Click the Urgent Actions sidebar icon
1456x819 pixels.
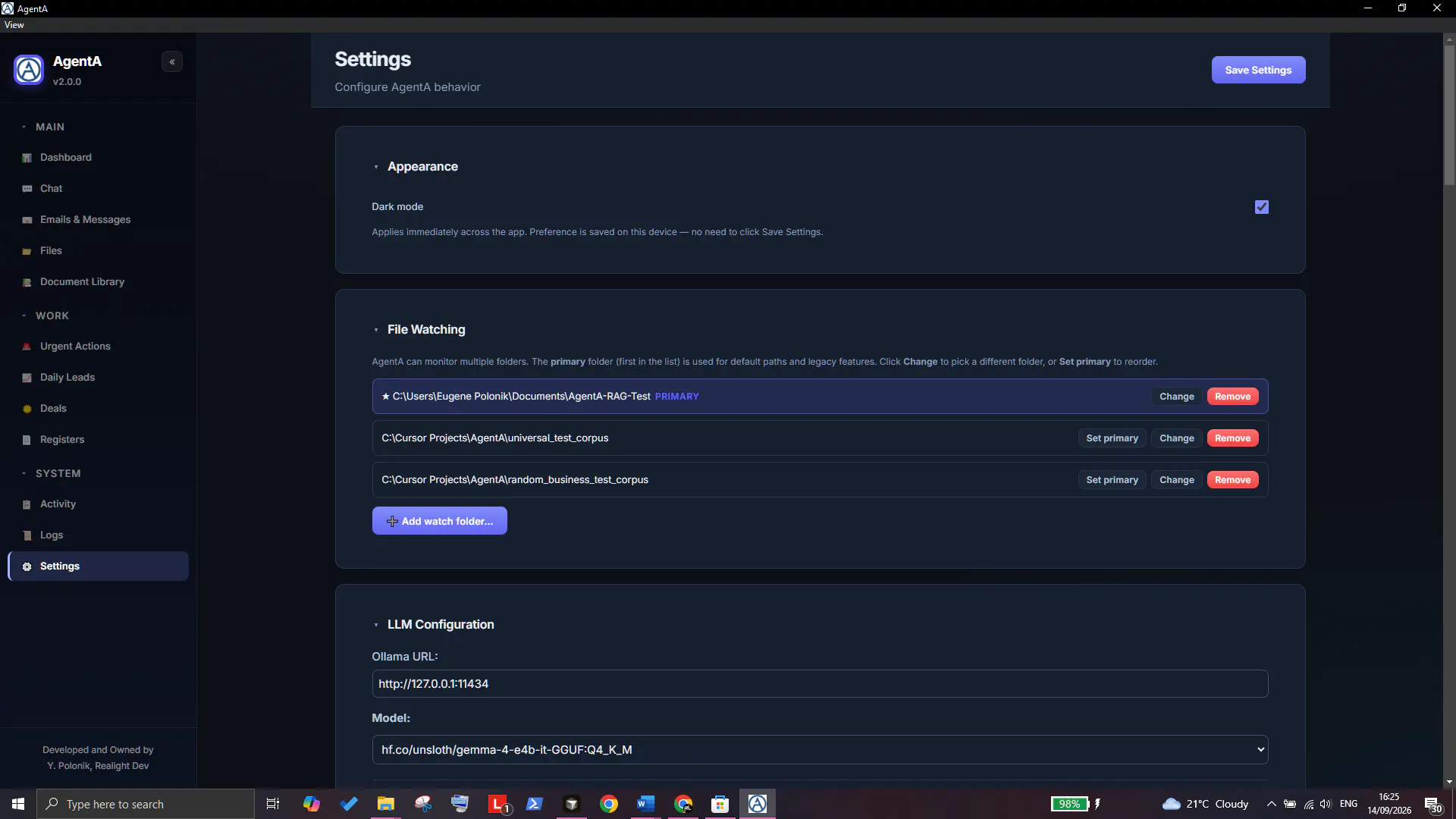[x=27, y=347]
